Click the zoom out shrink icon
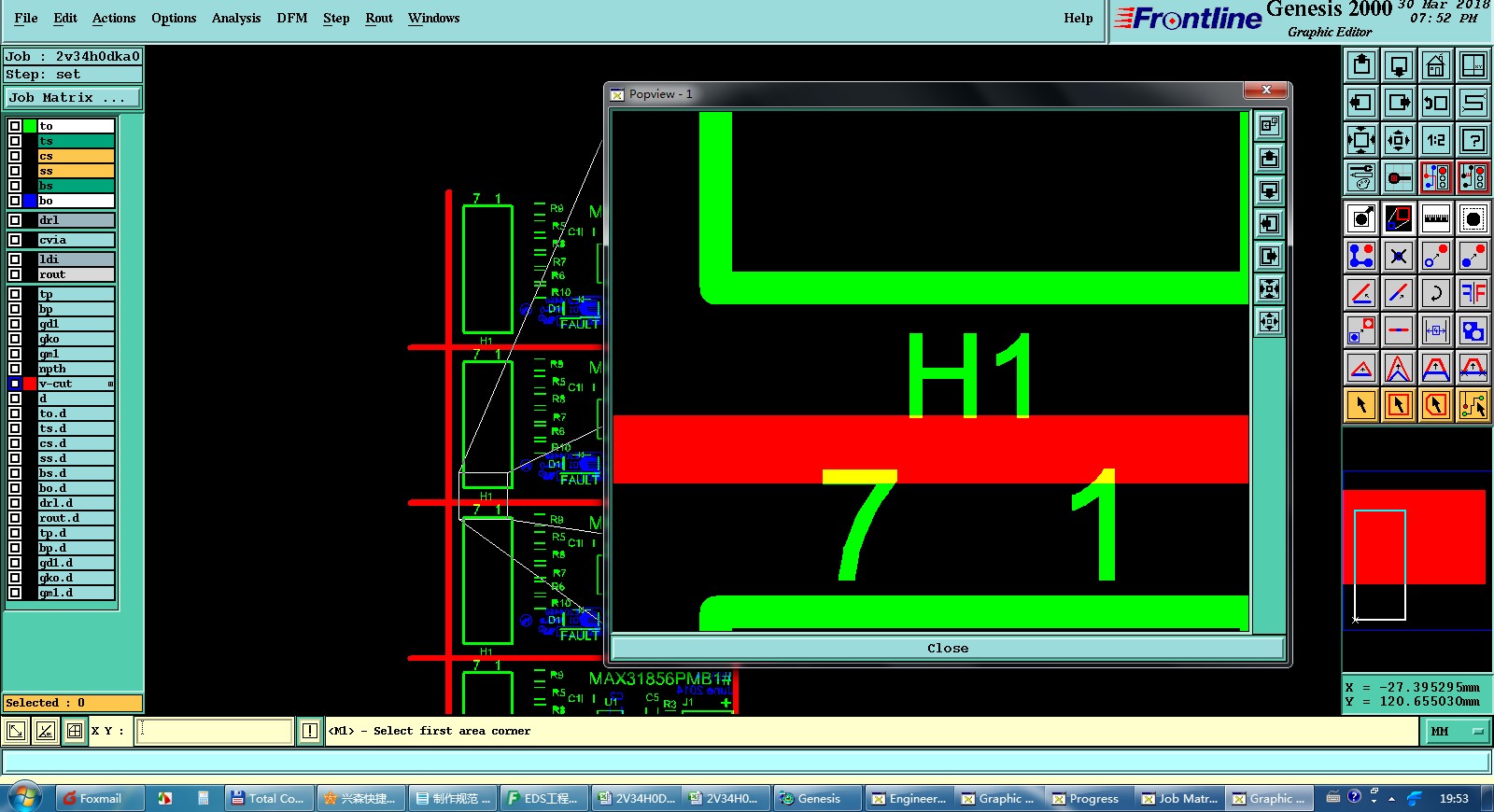Image resolution: width=1494 pixels, height=812 pixels. 1399,140
